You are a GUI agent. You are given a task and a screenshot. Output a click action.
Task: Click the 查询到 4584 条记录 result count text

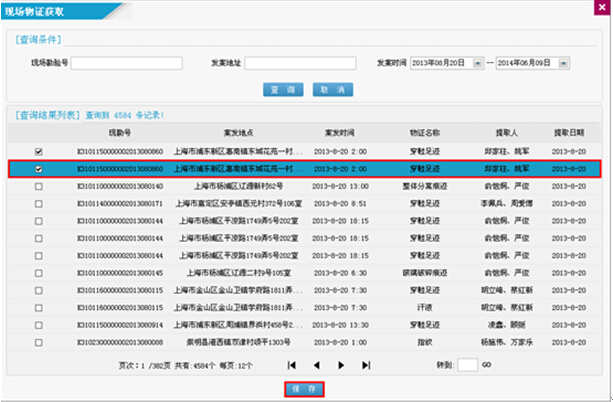pyautogui.click(x=125, y=115)
